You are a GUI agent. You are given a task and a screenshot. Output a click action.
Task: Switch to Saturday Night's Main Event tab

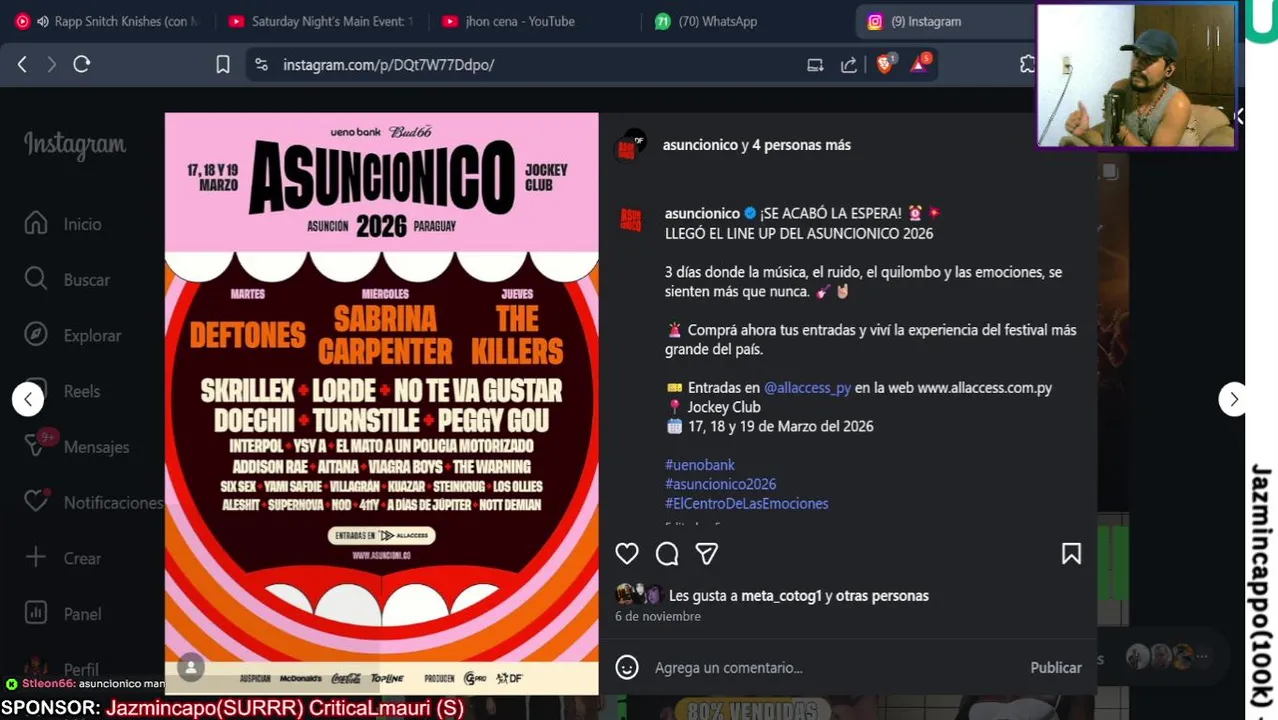pos(320,21)
